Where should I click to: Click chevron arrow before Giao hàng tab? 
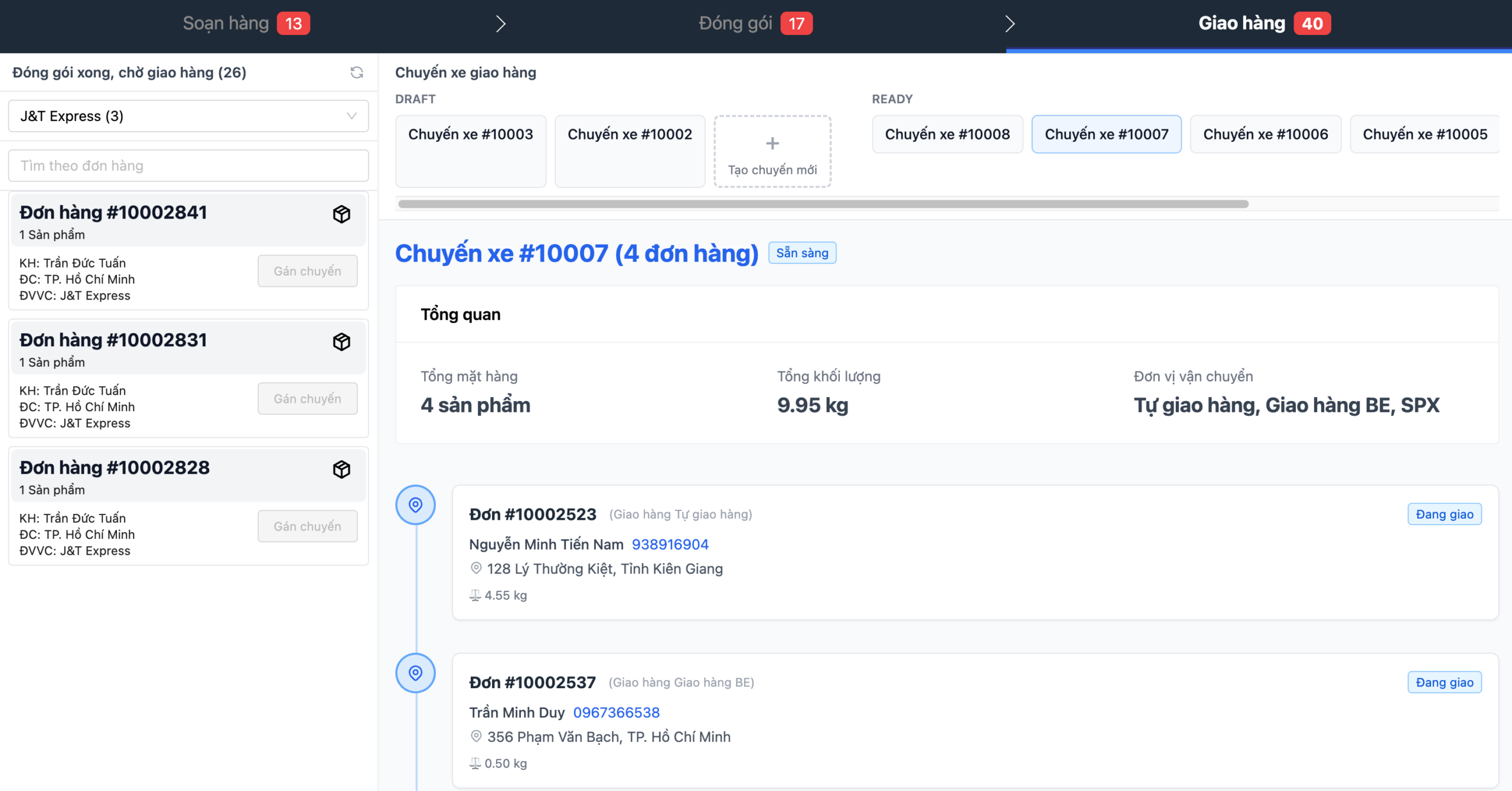click(1010, 24)
